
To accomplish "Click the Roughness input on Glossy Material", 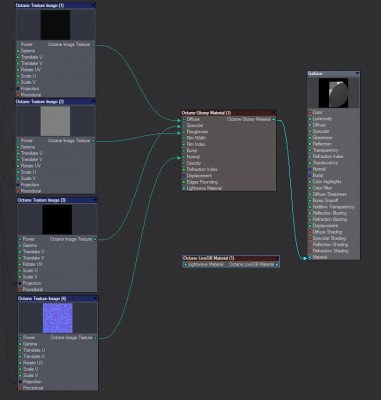I will (x=184, y=132).
